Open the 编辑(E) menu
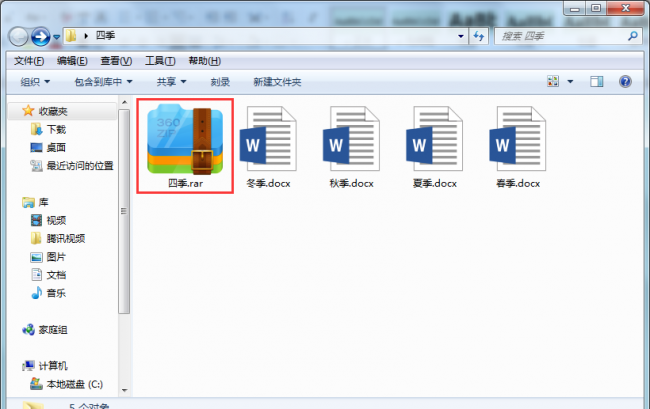Image resolution: width=650 pixels, height=409 pixels. (x=72, y=61)
